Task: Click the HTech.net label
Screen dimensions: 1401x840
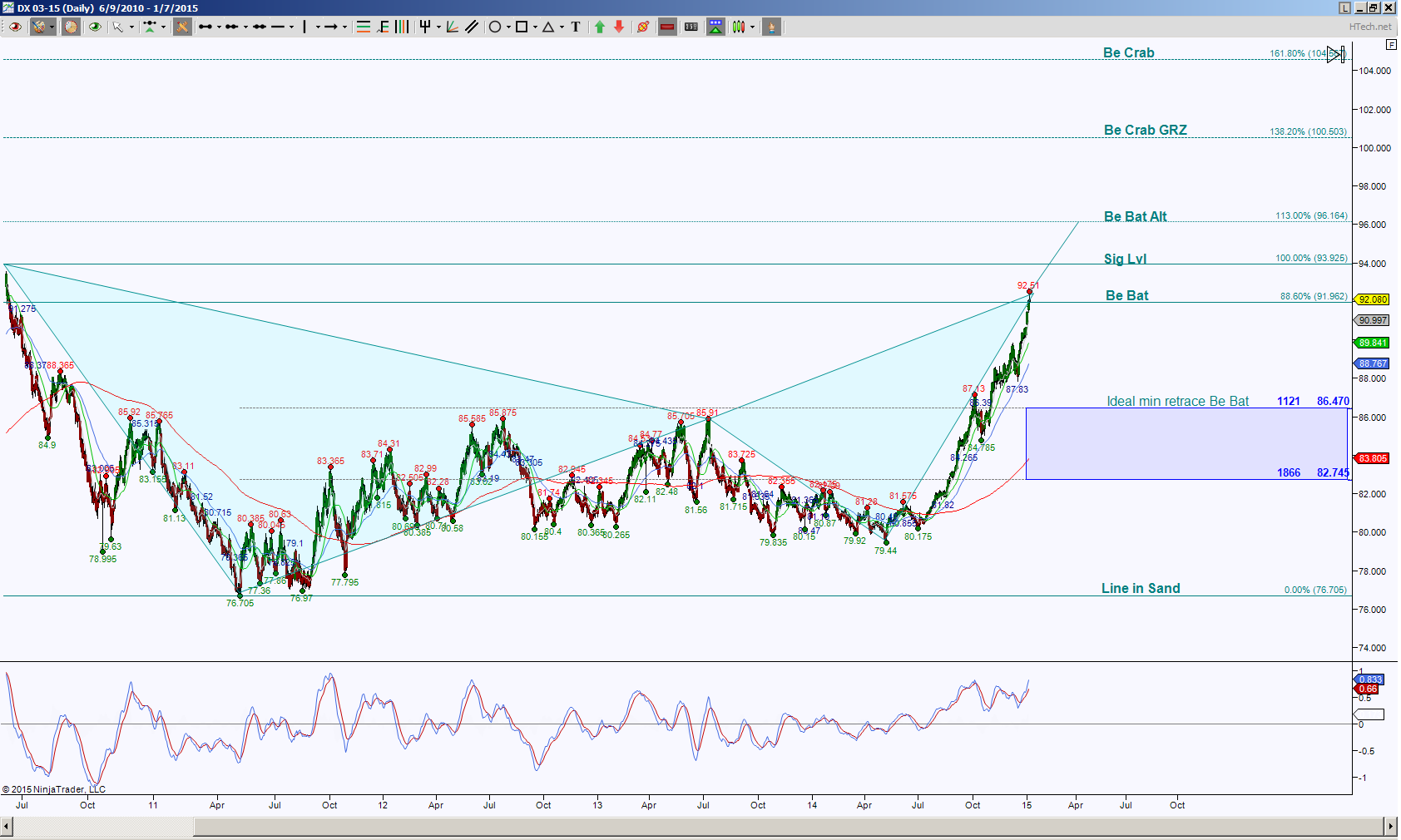Action: click(1370, 27)
